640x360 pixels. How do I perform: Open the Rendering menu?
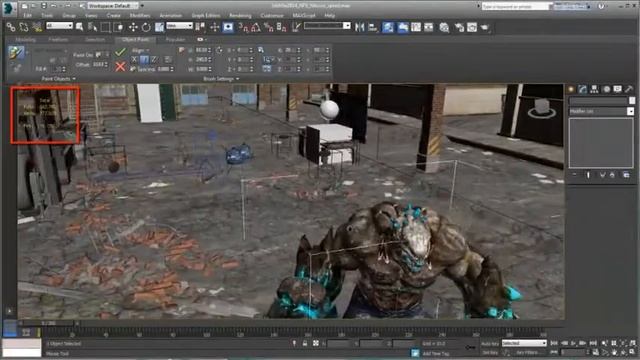coord(240,16)
